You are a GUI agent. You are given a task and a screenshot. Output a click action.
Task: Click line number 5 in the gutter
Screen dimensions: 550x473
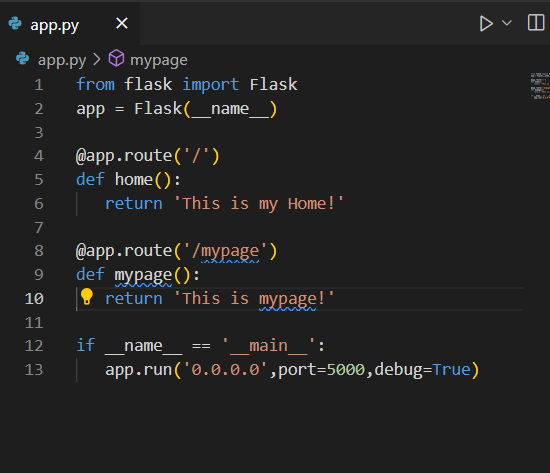click(x=39, y=180)
